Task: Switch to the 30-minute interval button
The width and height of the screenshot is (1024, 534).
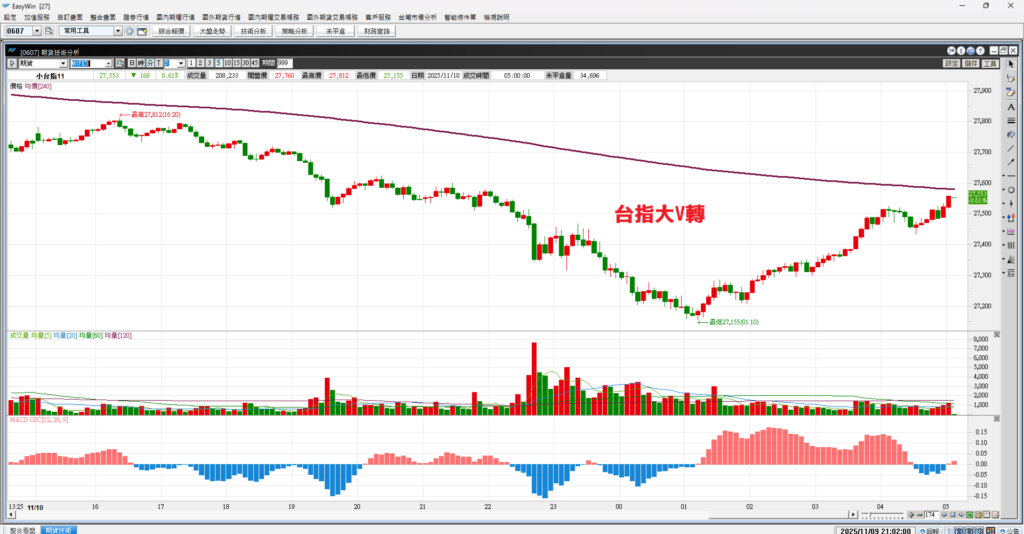Action: pyautogui.click(x=244, y=63)
